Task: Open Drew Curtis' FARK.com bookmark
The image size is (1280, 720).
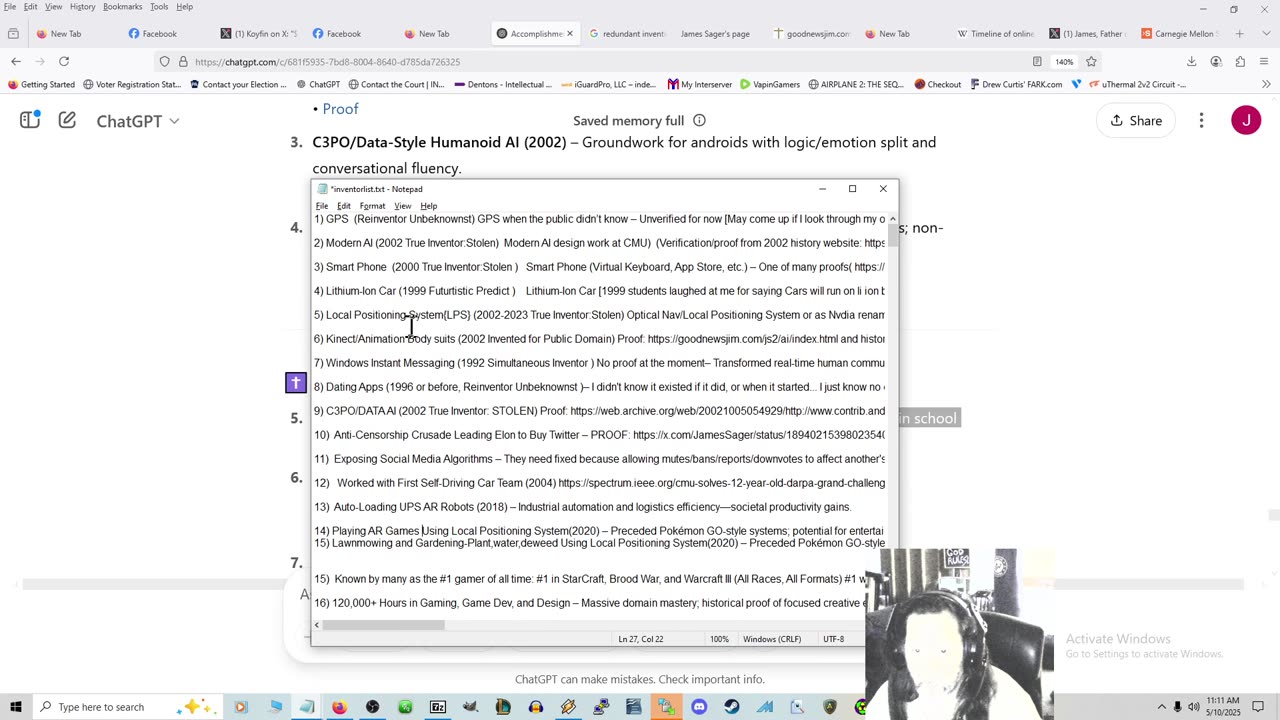Action: [1016, 85]
